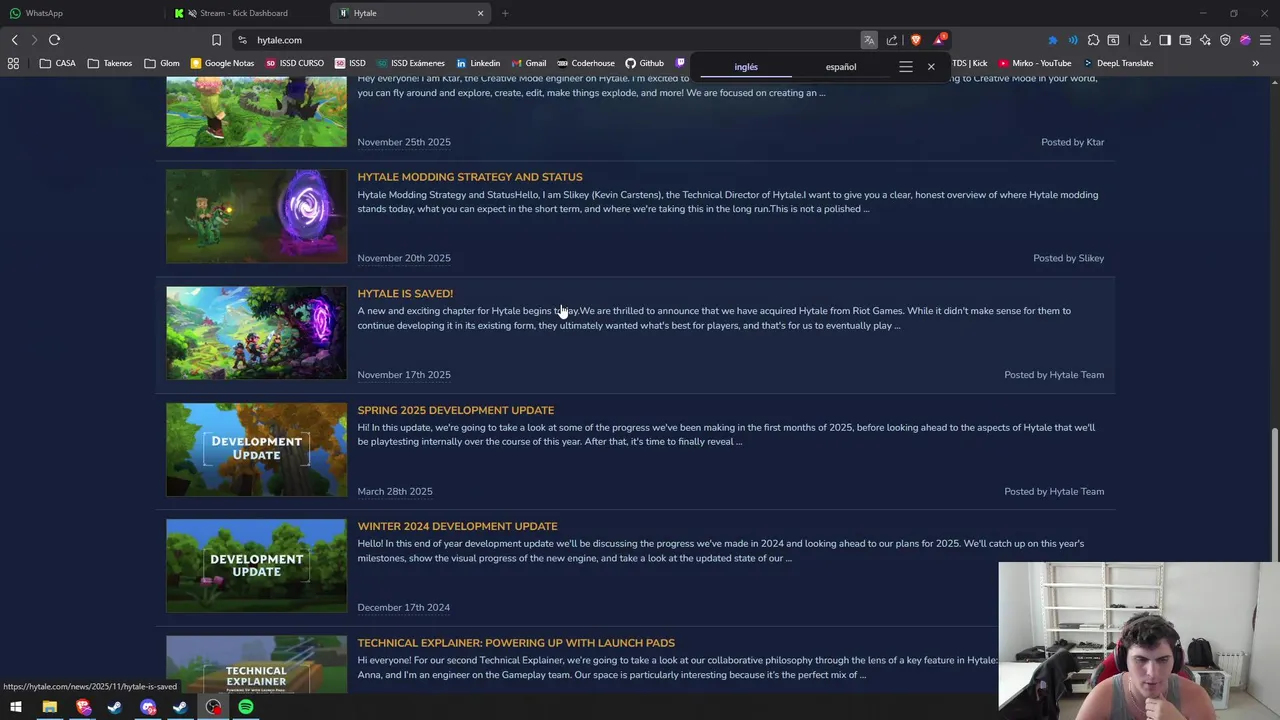
Task: Open OBS Studio from the taskbar
Action: pos(213,707)
